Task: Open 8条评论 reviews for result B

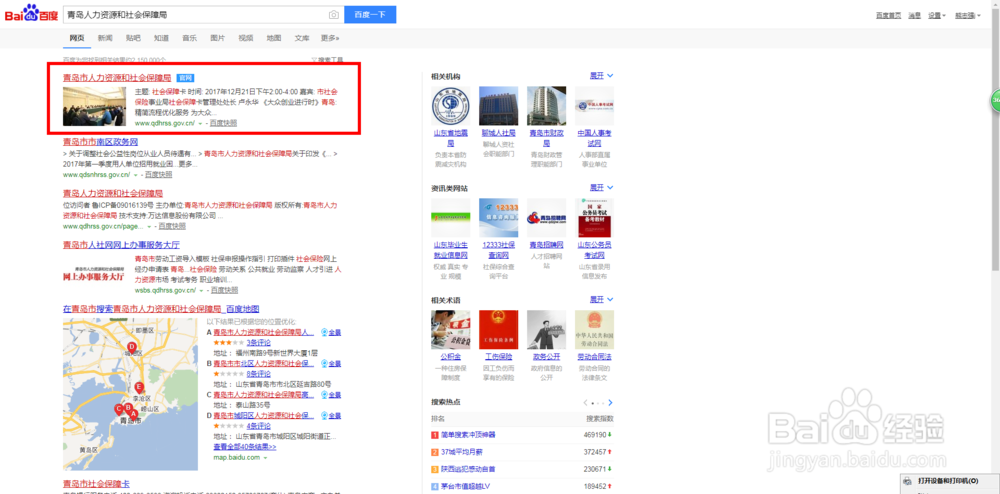Action: 259,374
